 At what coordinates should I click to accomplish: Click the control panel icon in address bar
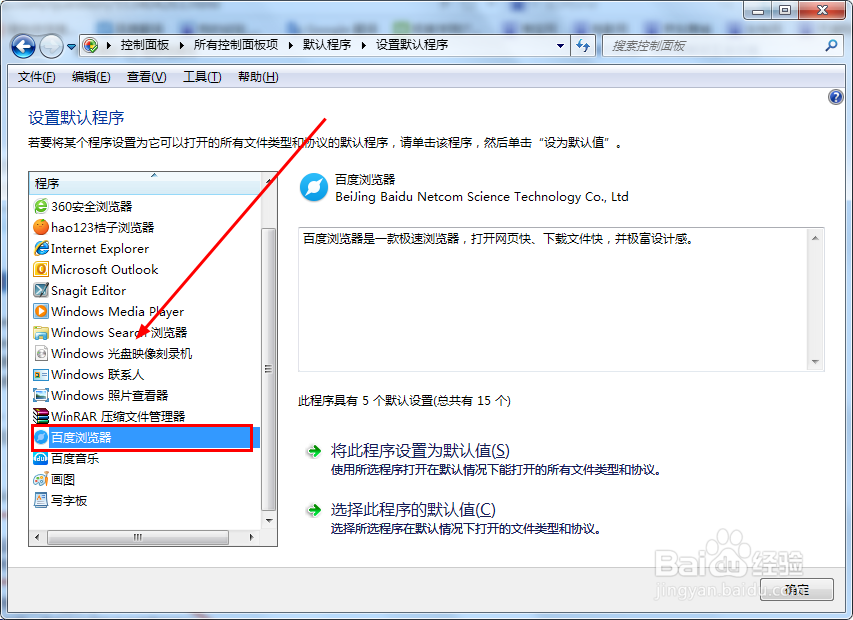point(90,45)
